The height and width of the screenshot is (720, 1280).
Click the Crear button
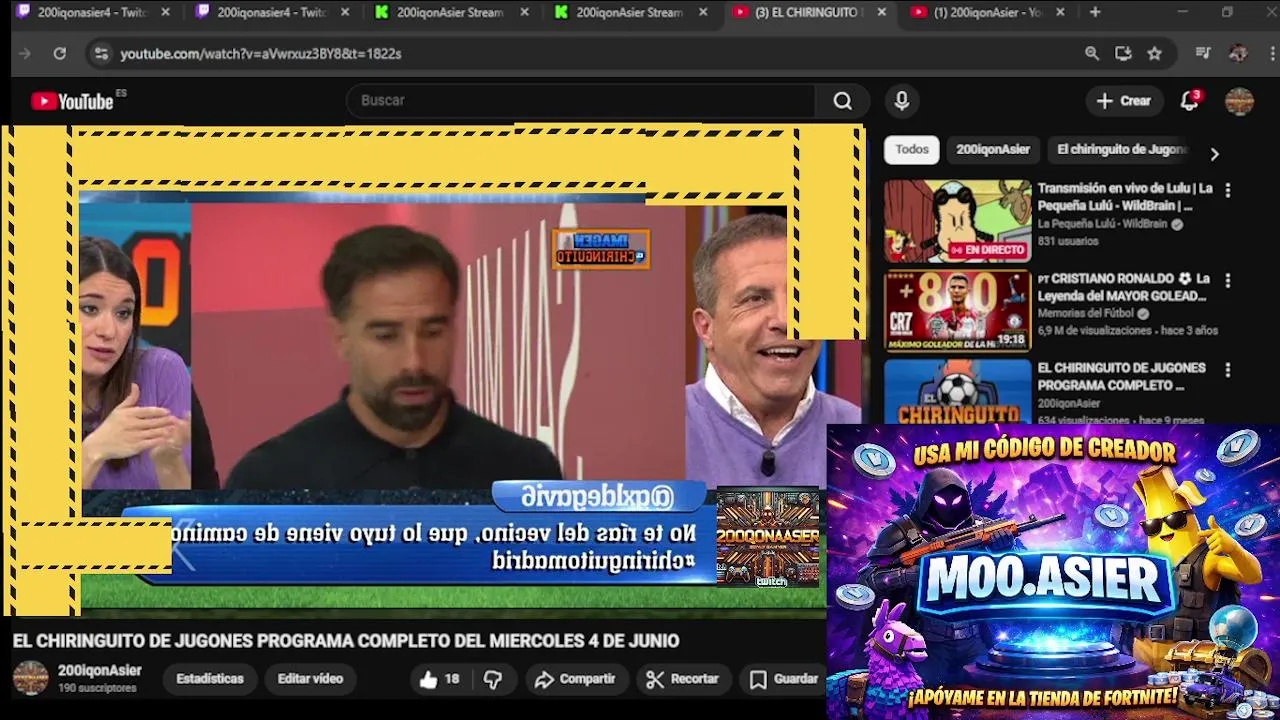(1124, 101)
